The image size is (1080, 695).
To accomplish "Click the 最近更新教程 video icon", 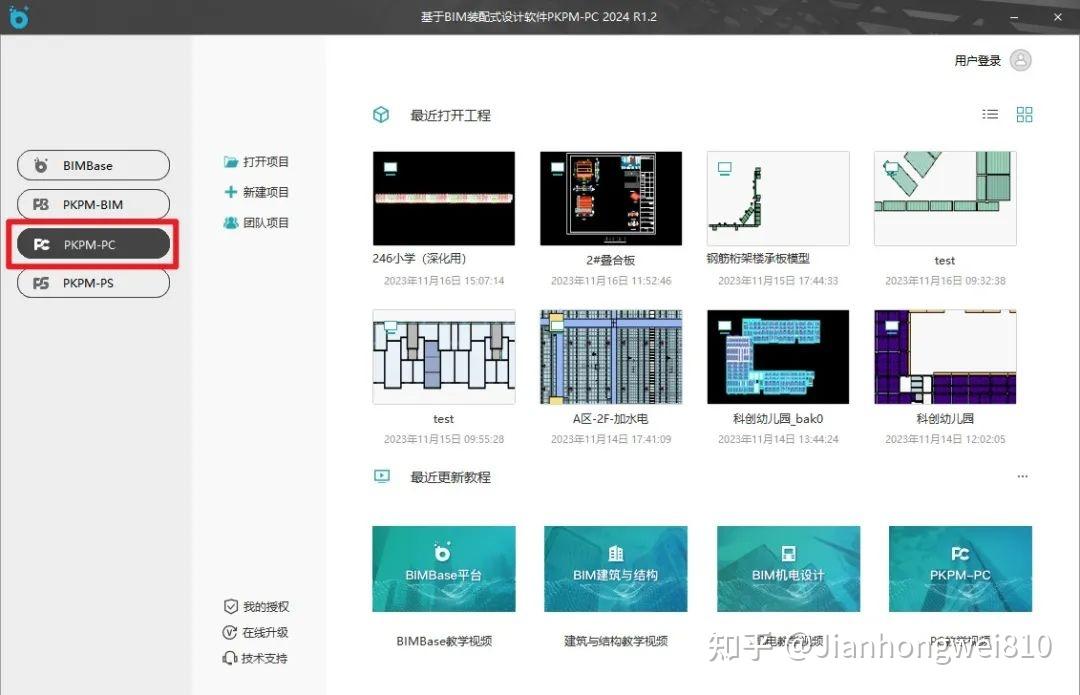I will click(x=381, y=477).
